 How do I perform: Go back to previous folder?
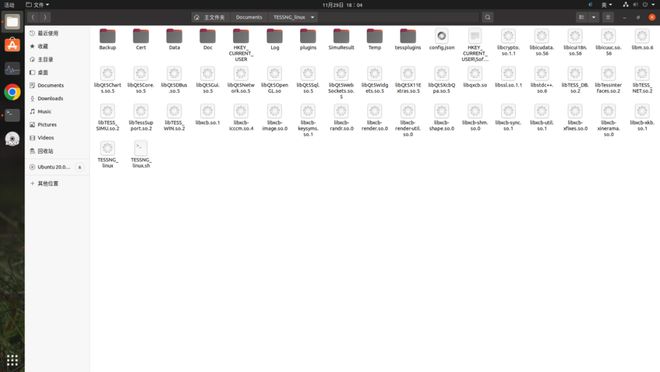pyautogui.click(x=33, y=17)
